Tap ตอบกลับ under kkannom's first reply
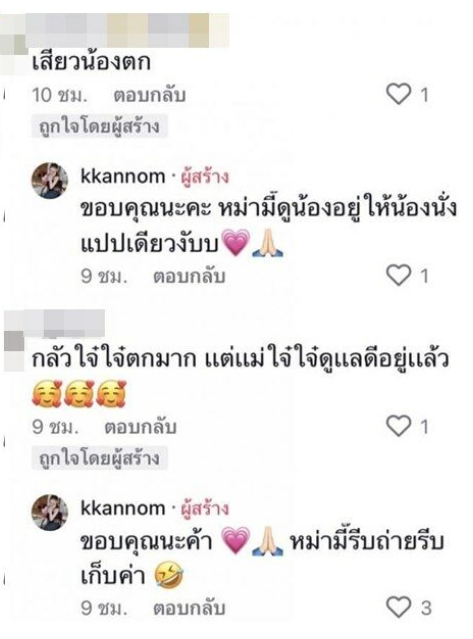Screen dimensions: 473x639 [x=189, y=276]
